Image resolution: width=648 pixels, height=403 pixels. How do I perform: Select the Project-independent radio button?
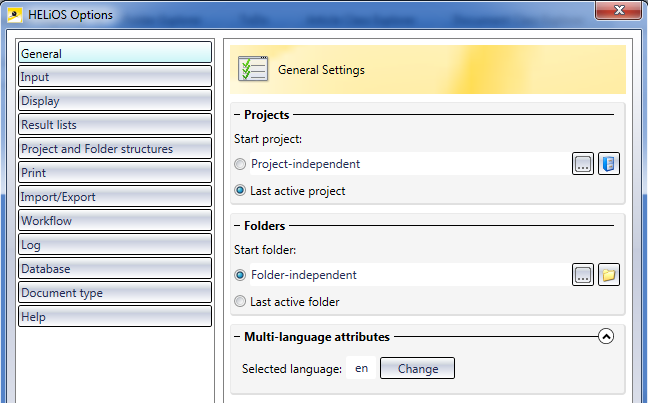[x=240, y=164]
